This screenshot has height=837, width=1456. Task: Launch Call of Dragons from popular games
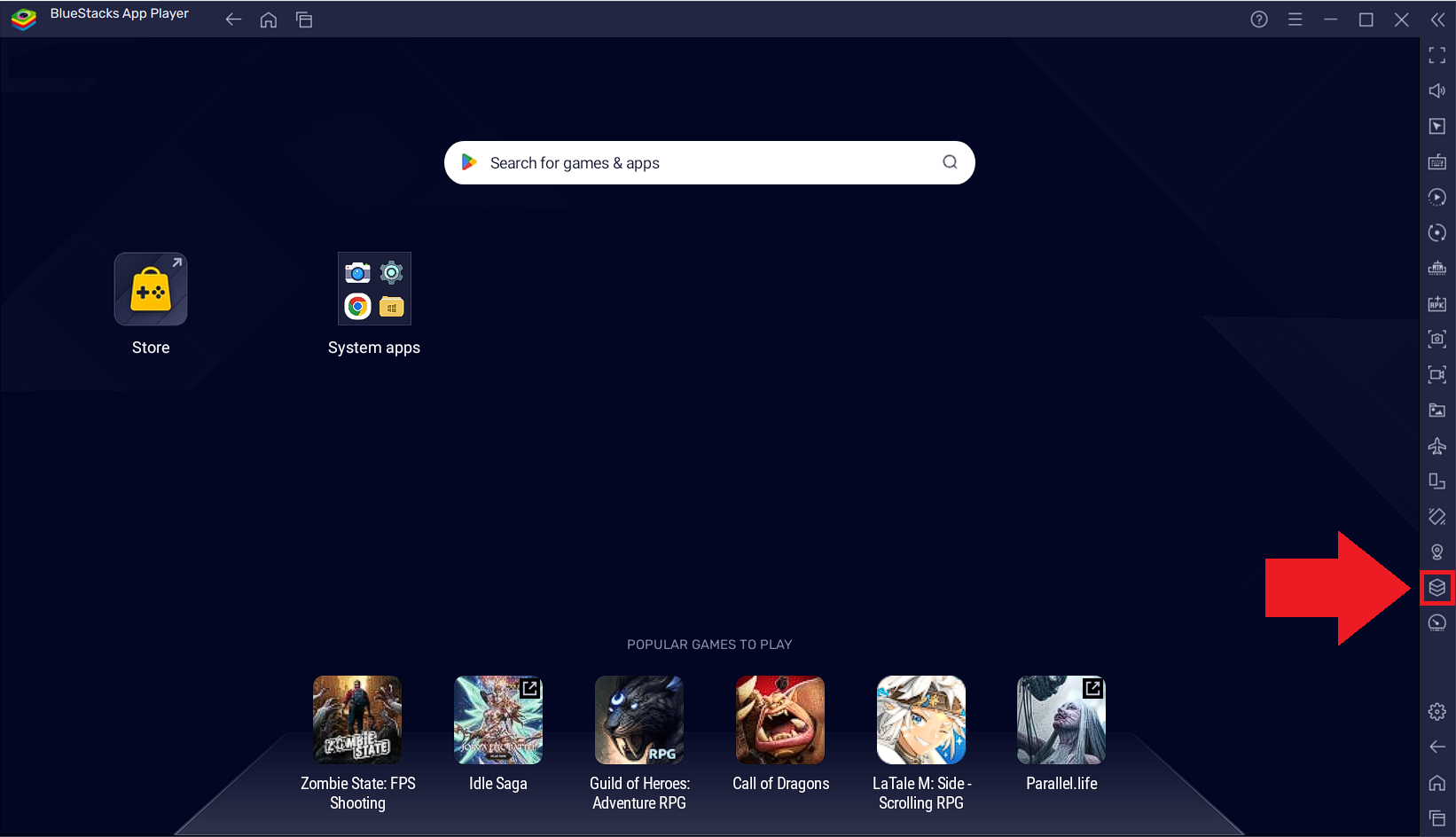point(779,719)
